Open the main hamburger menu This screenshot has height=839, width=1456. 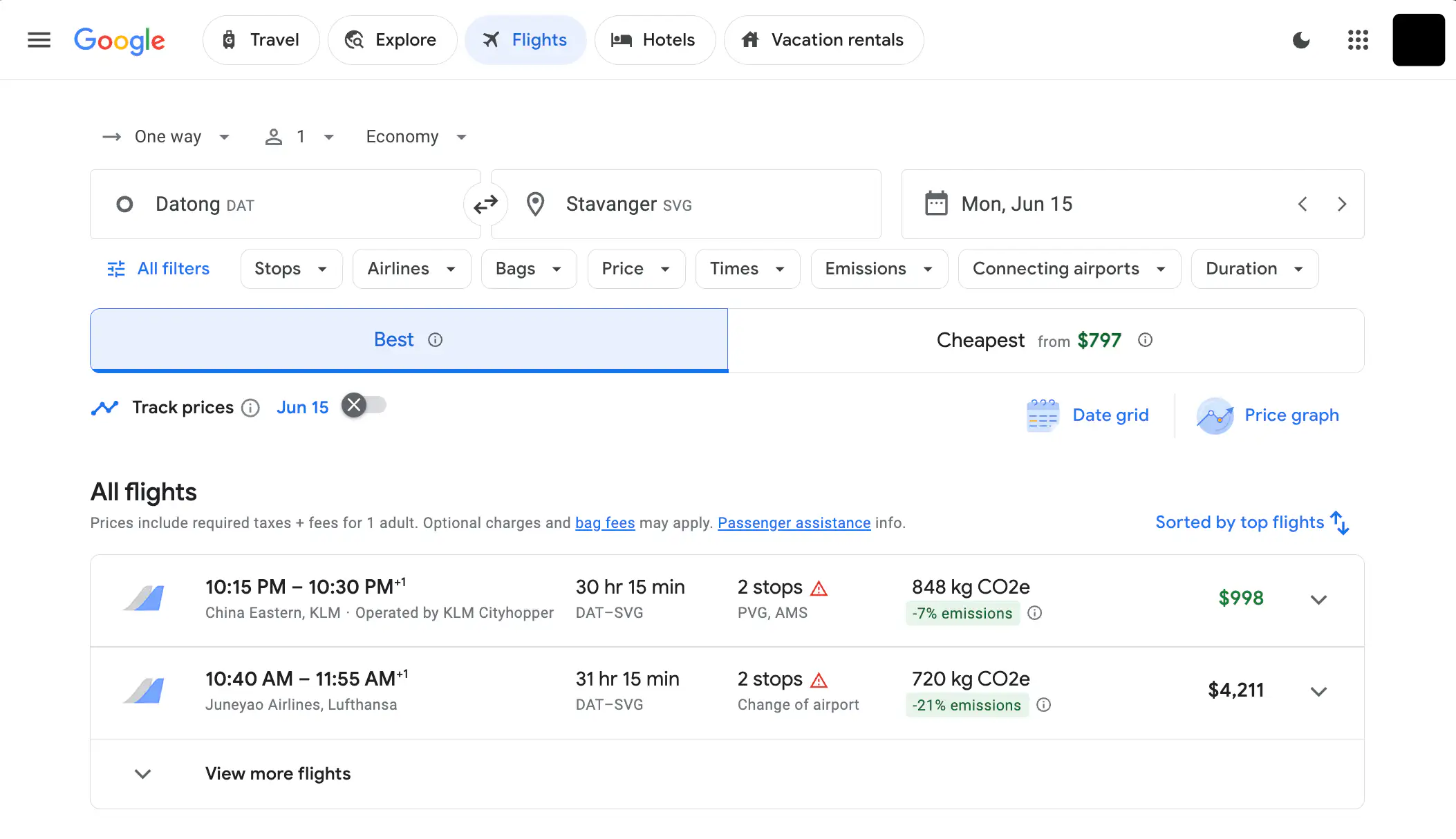click(39, 40)
